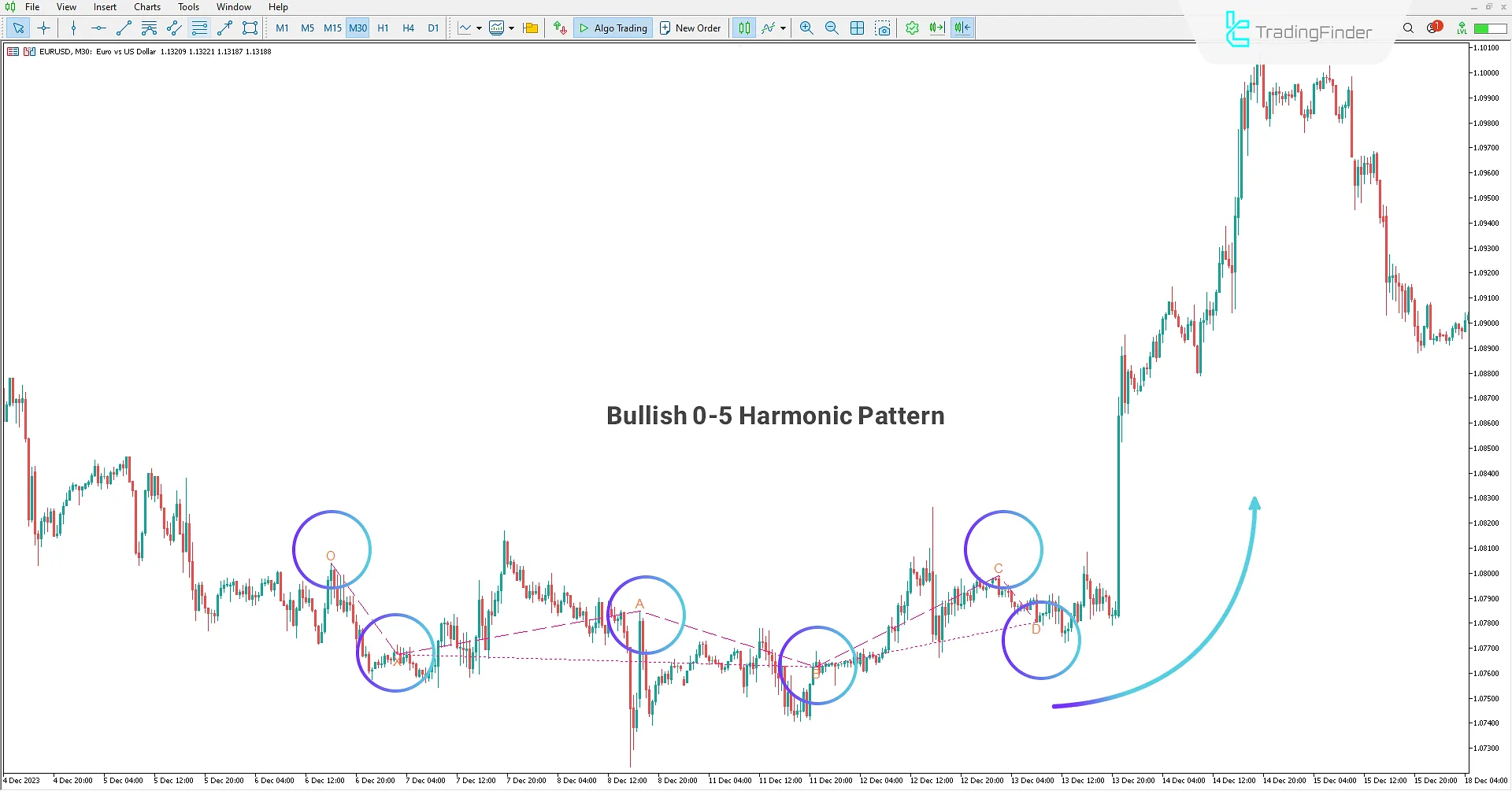Select the horizontal line drawing tool
Image resolution: width=1512 pixels, height=791 pixels.
click(98, 28)
